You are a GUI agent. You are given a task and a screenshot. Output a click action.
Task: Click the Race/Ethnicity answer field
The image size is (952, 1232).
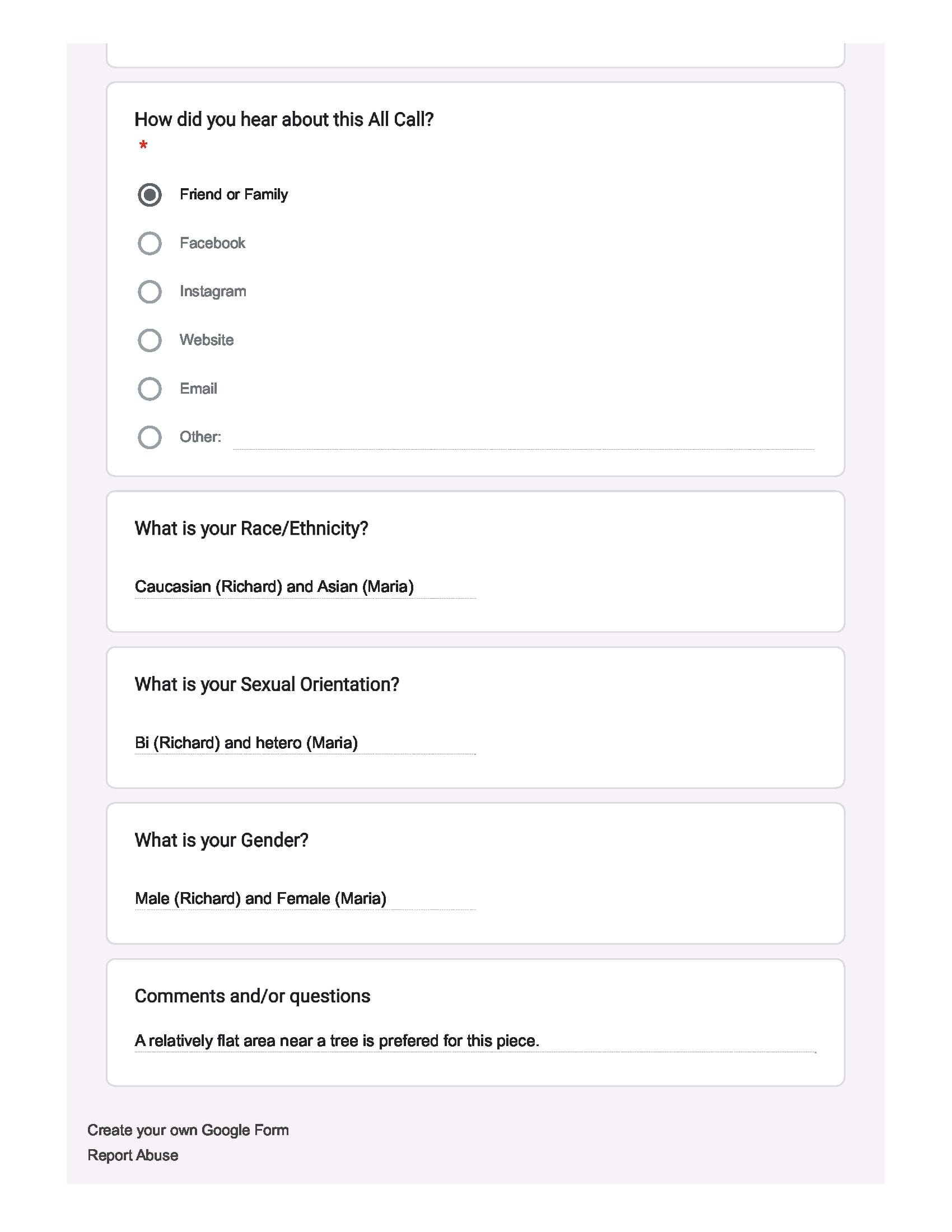(x=305, y=587)
